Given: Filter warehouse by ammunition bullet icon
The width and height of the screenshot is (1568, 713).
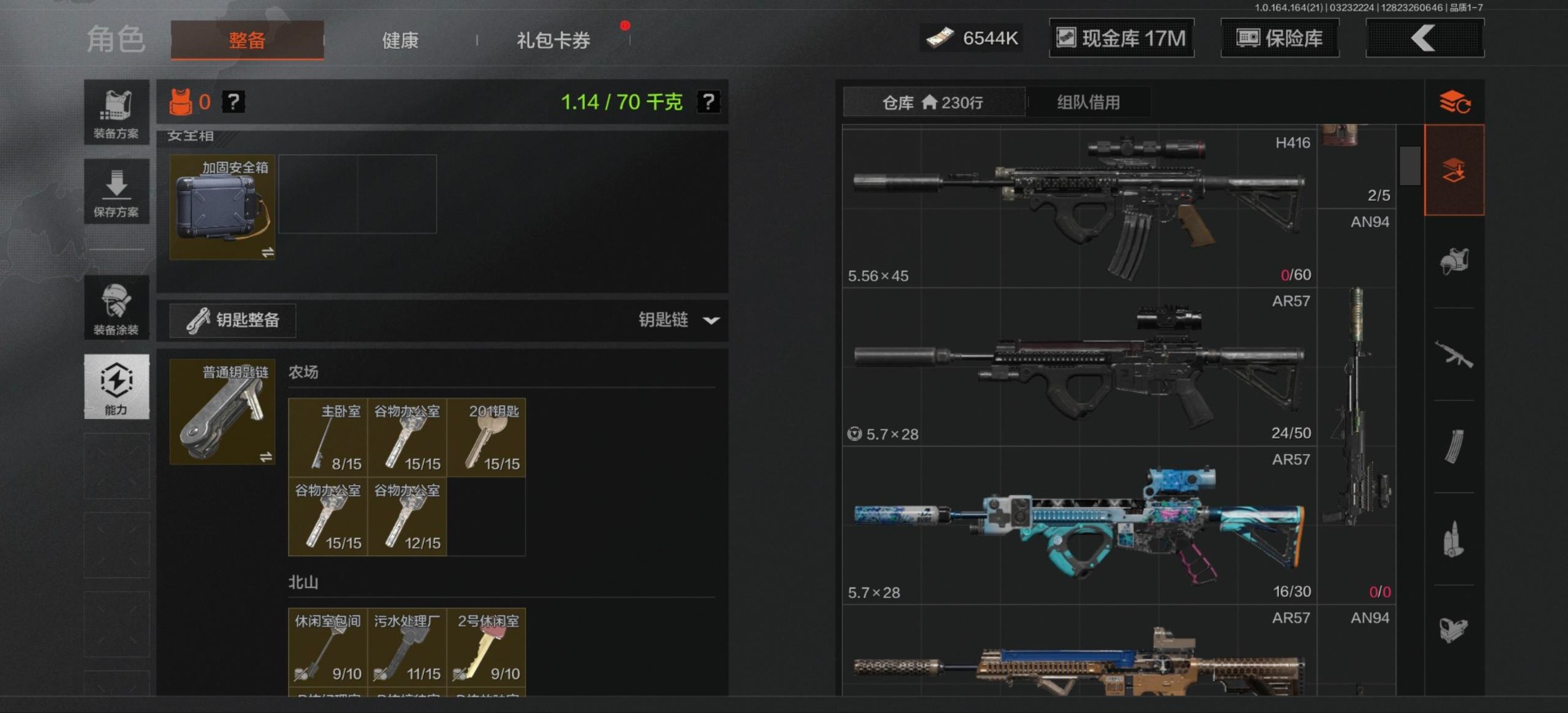Looking at the screenshot, I should [x=1454, y=539].
